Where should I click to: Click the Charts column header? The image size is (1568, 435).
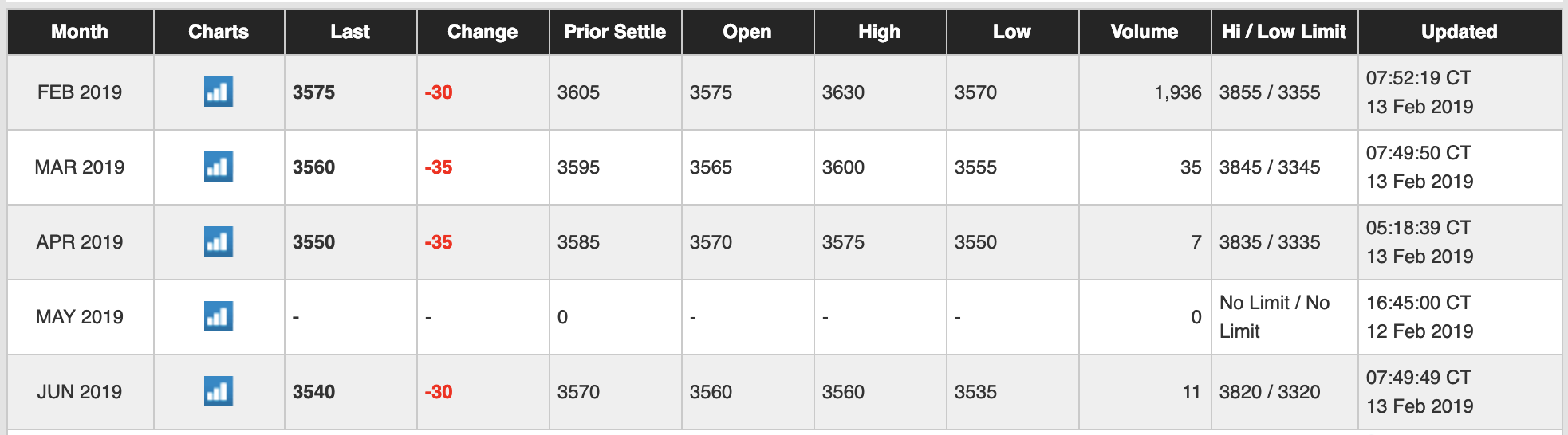219,32
